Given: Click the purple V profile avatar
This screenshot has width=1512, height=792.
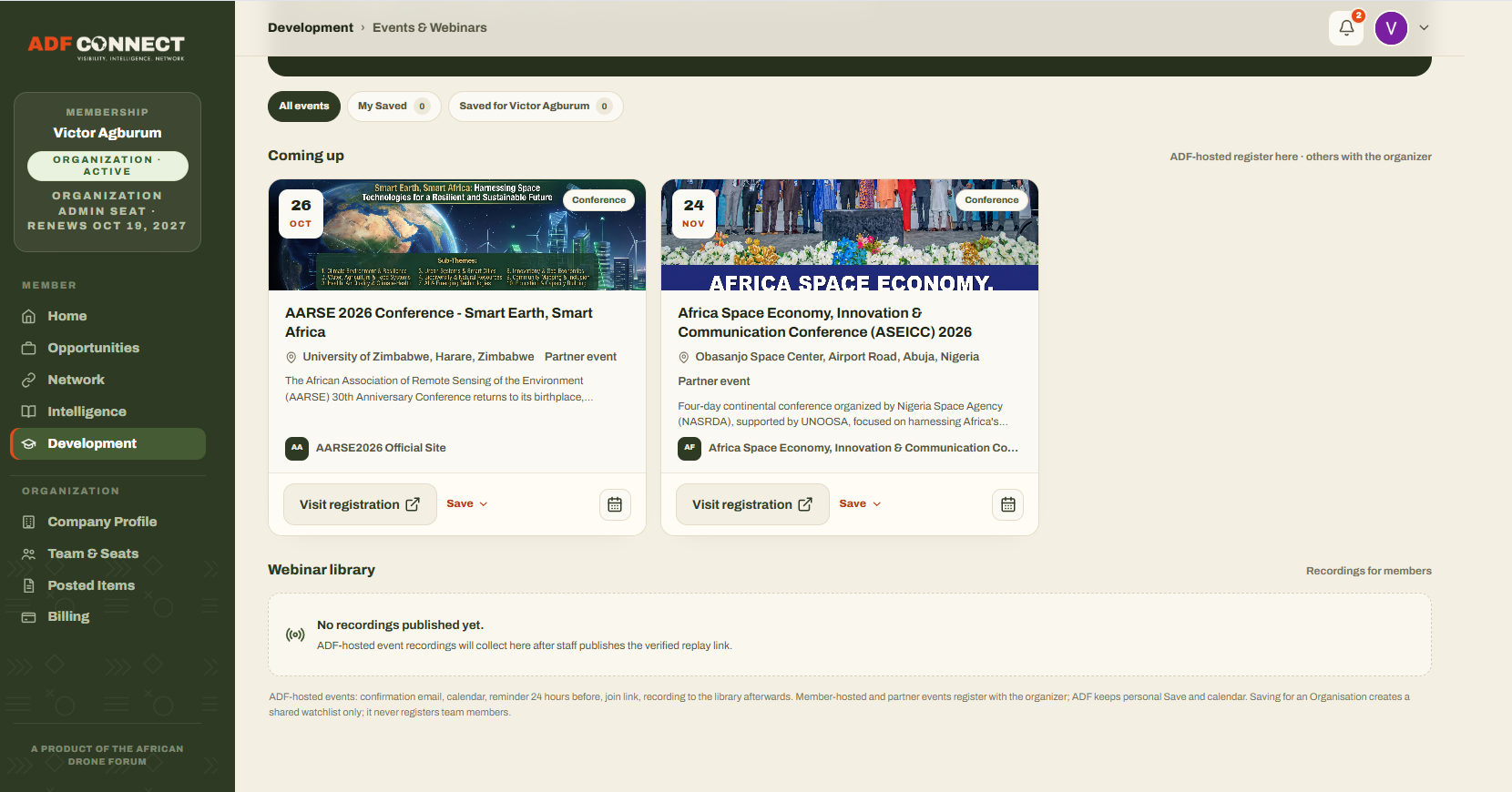Looking at the screenshot, I should [1391, 28].
